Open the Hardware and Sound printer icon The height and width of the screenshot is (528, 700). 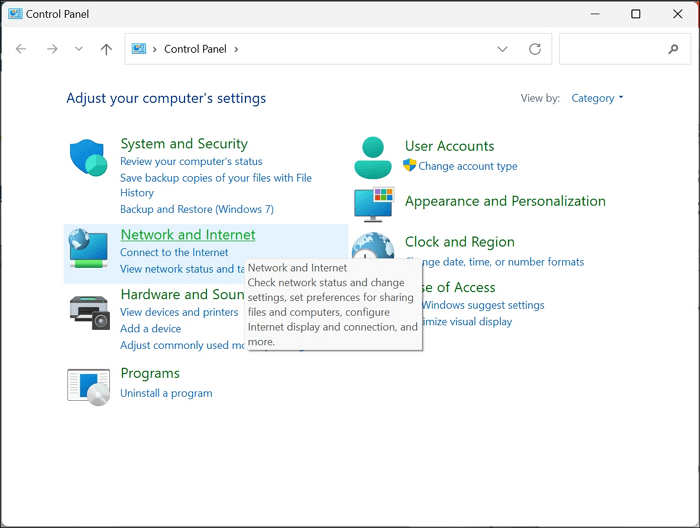click(90, 312)
